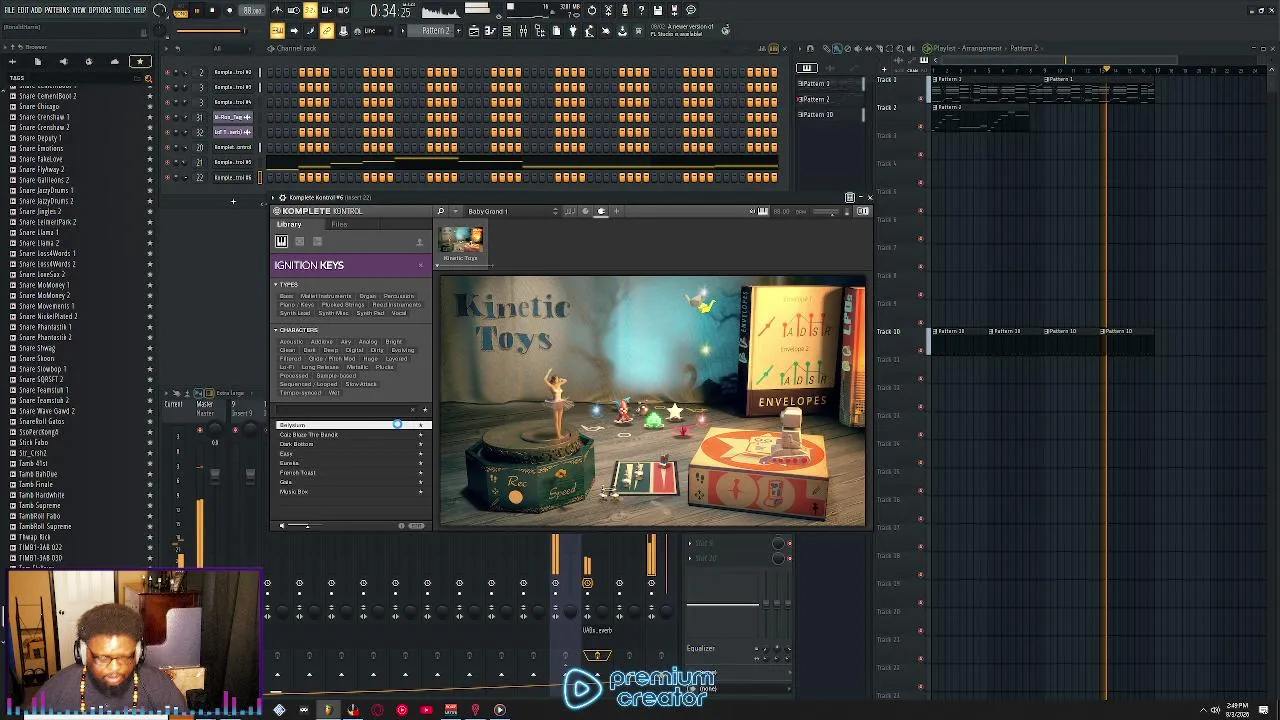Click the Komplete Kontrol search magnifier icon
1280x720 pixels.
(440, 211)
